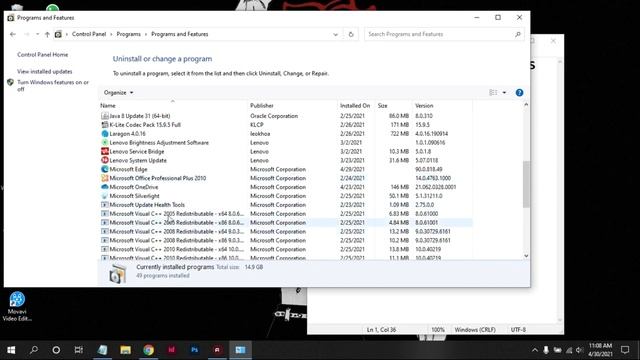Click Windows (CRLF) in Notepad status bar
The image size is (640, 360).
(475, 329)
